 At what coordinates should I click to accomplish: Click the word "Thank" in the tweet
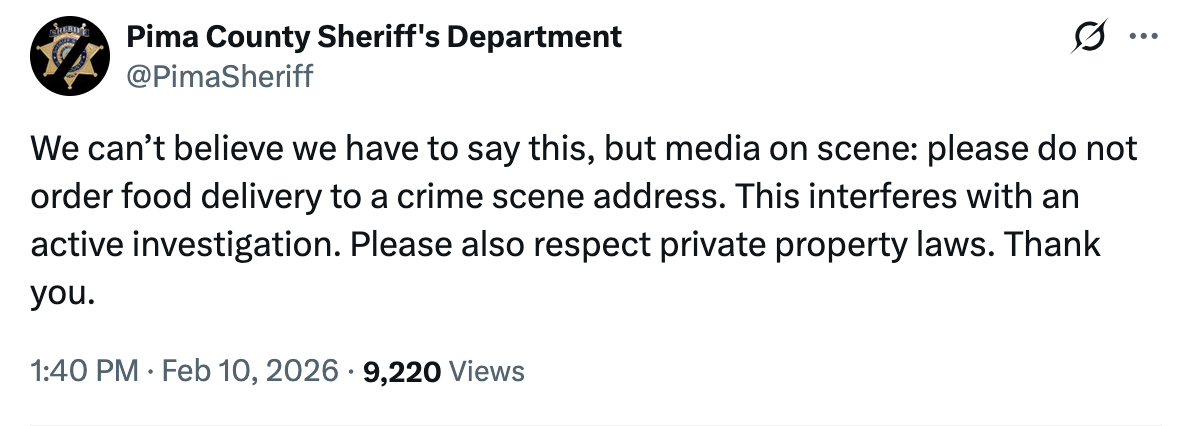[1053, 245]
